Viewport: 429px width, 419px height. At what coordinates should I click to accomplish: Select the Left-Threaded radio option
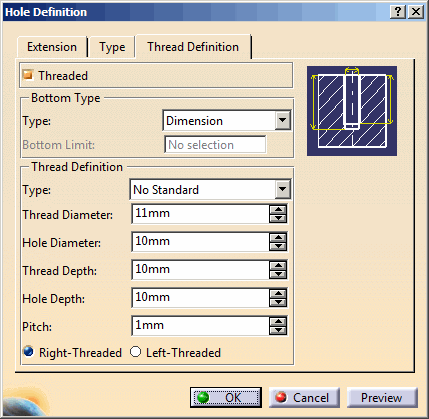pos(135,352)
